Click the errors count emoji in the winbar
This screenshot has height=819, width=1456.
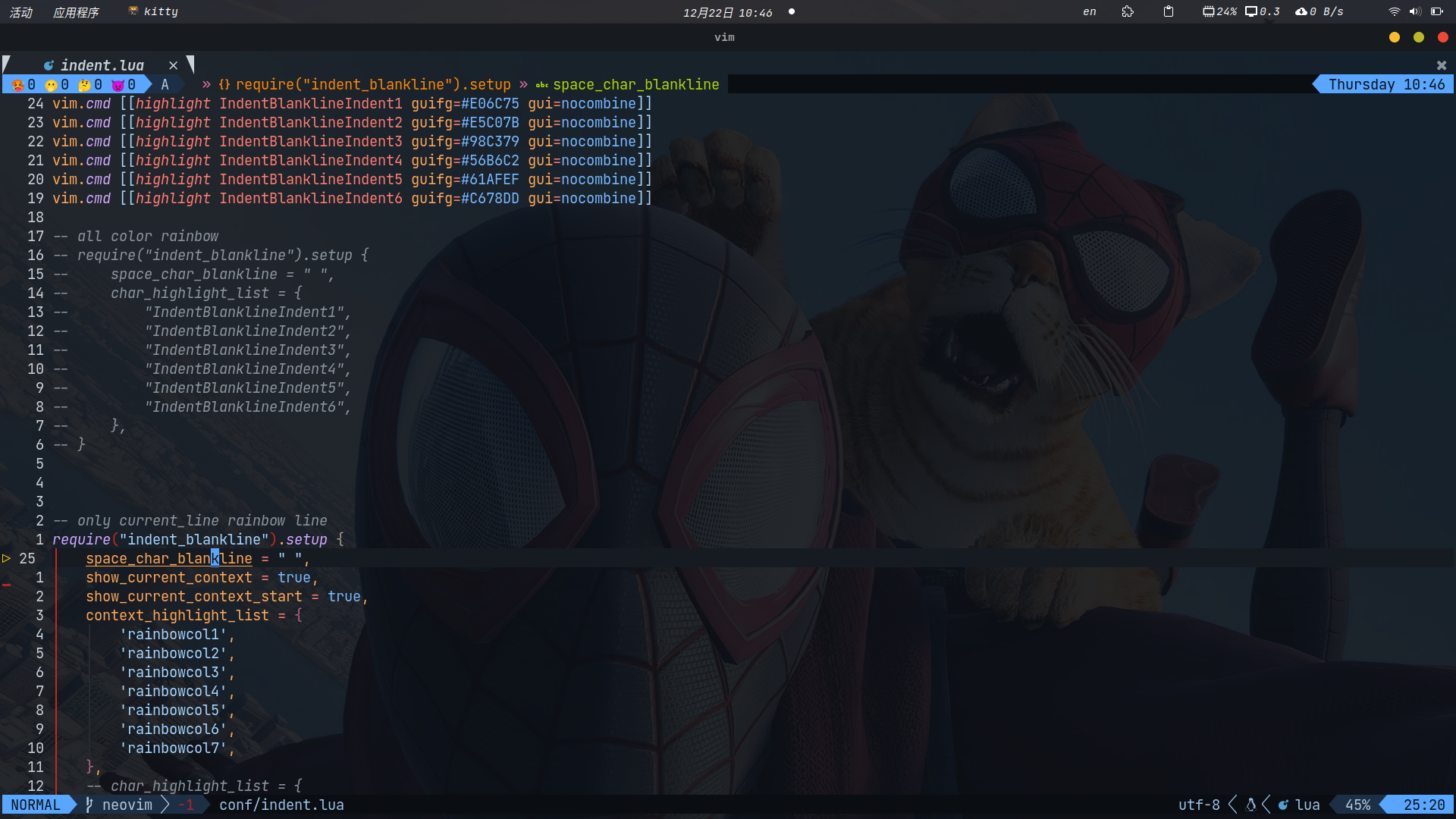18,85
